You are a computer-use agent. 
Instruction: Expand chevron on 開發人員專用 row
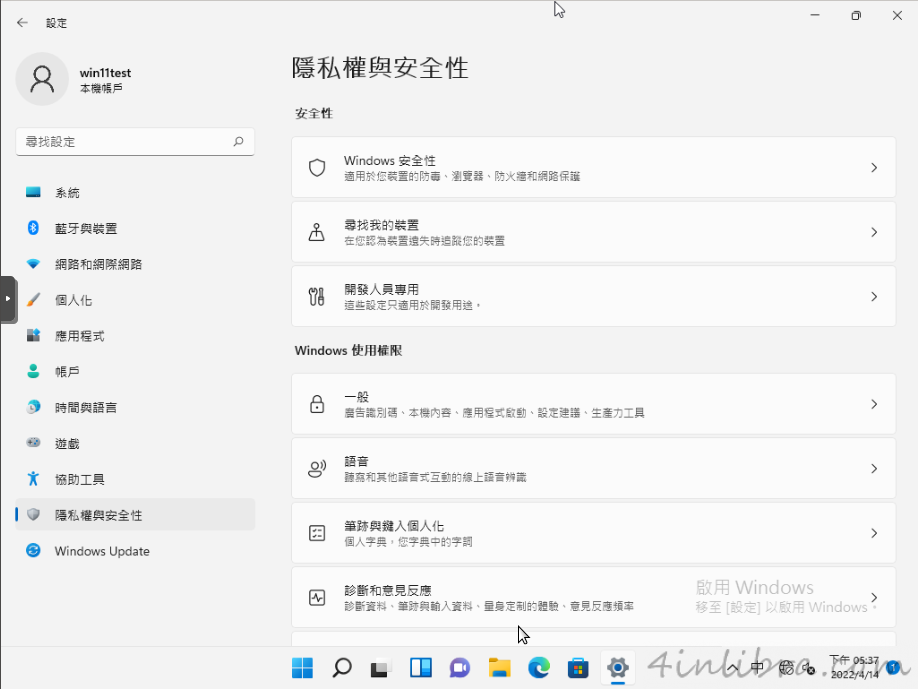(x=874, y=296)
